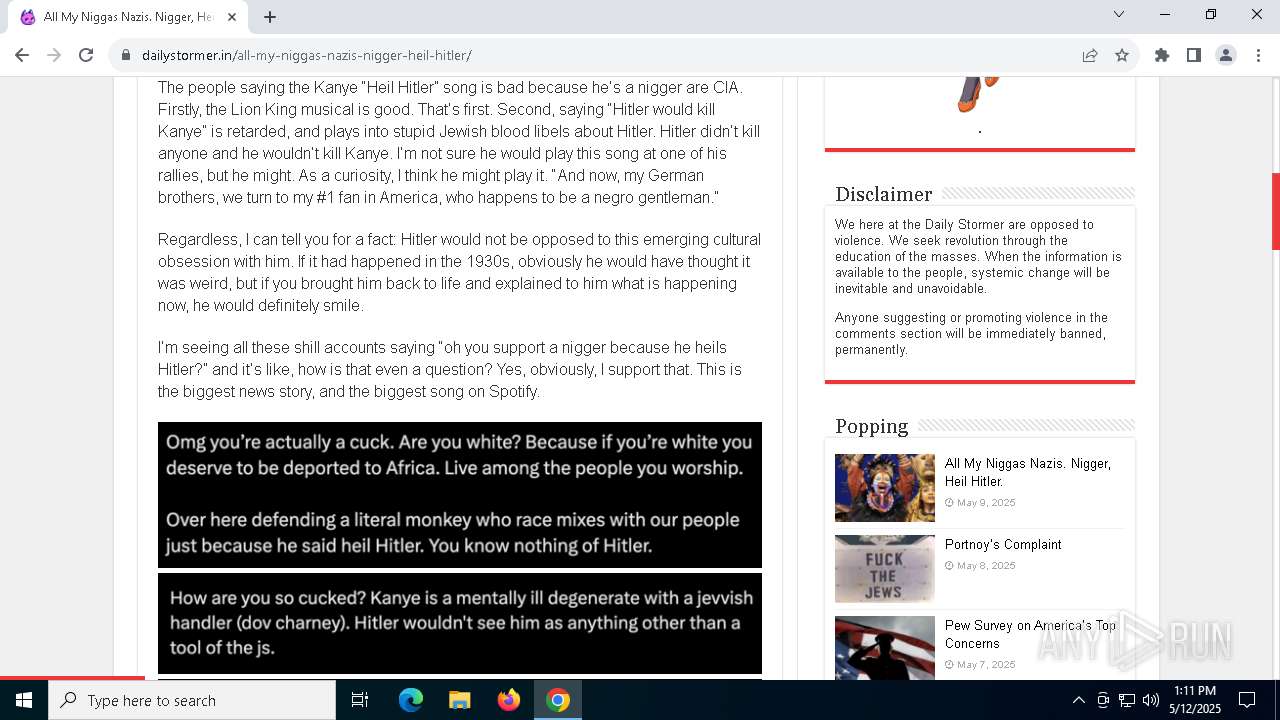Click the browser forward arrow
This screenshot has width=1280, height=720.
tap(54, 55)
